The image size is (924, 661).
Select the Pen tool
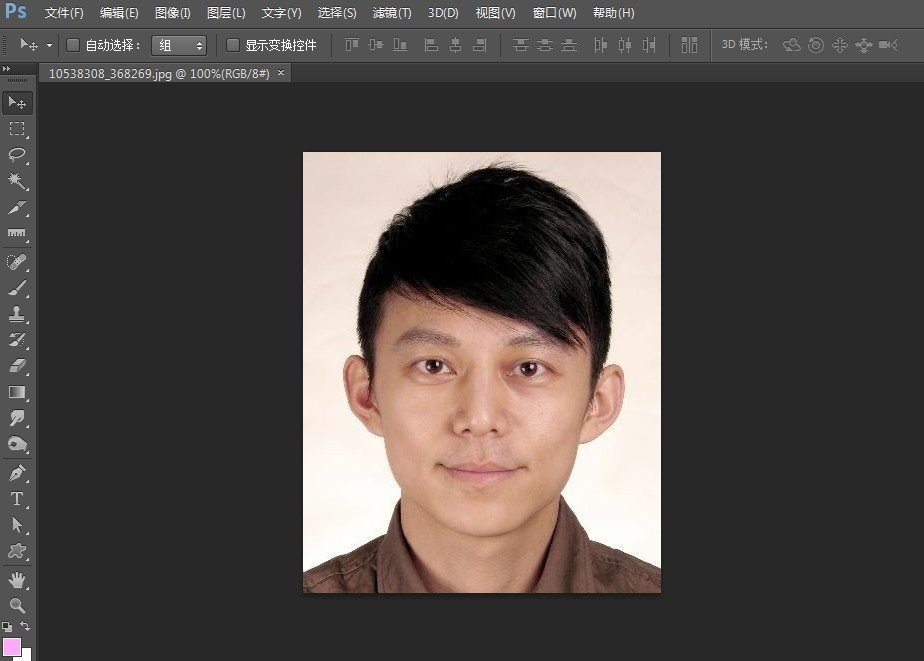coord(16,471)
